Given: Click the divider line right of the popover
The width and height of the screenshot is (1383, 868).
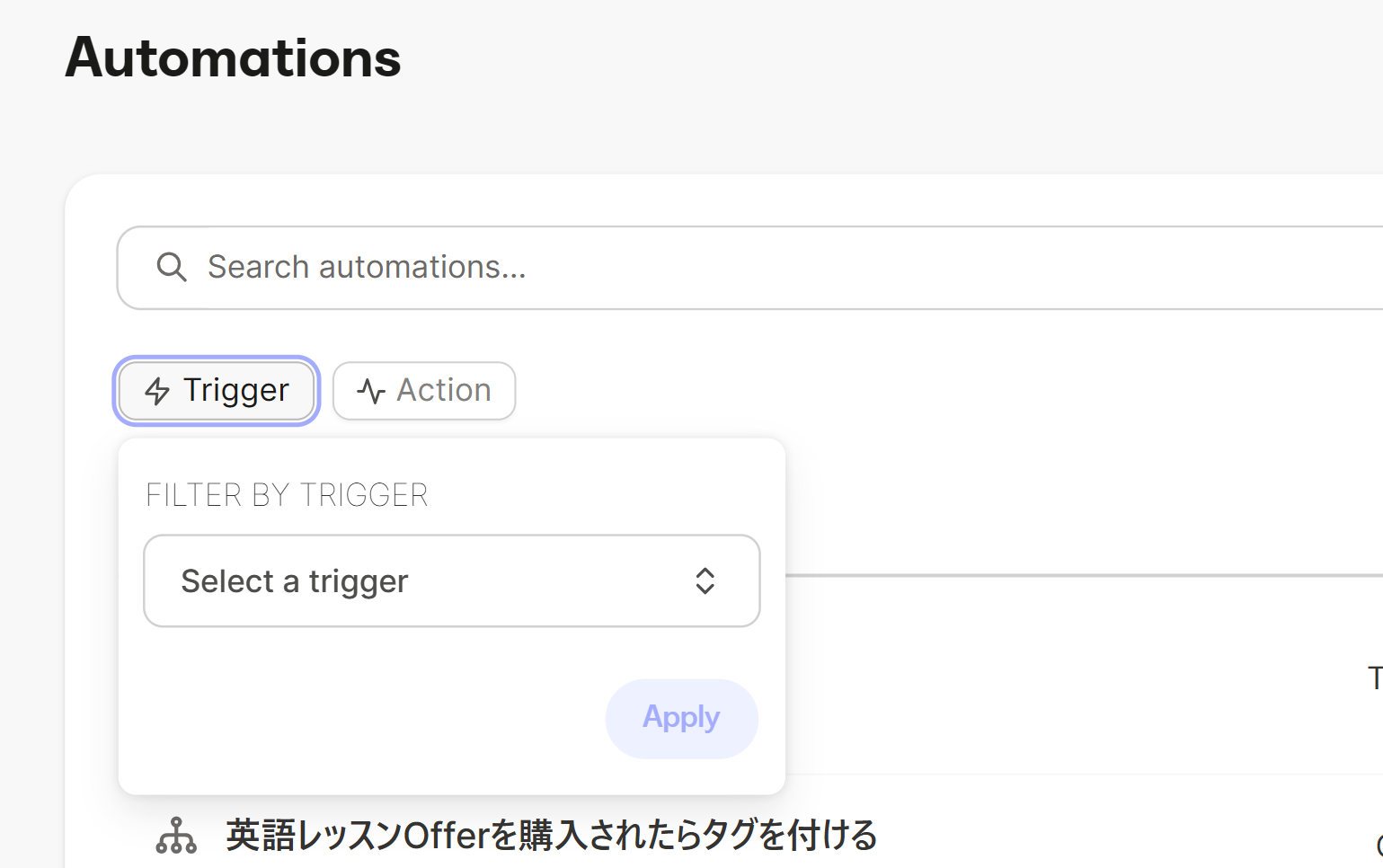Looking at the screenshot, I should click(1078, 575).
